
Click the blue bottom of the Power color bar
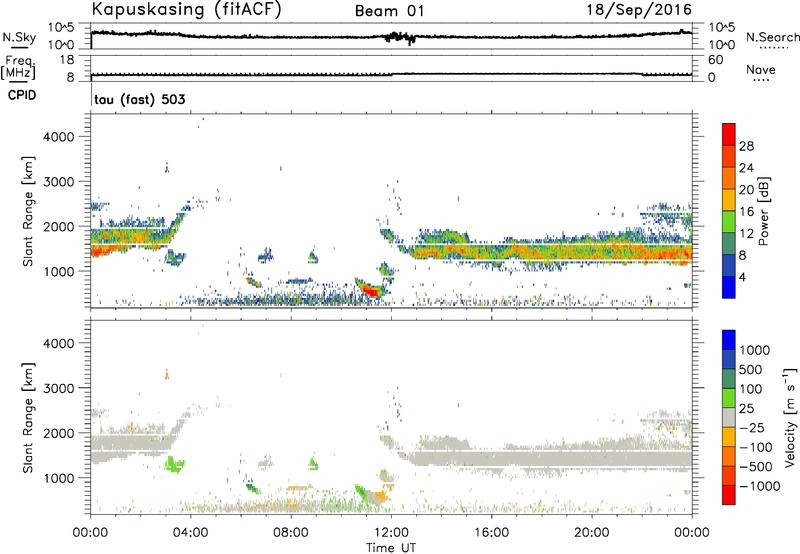pyautogui.click(x=729, y=287)
